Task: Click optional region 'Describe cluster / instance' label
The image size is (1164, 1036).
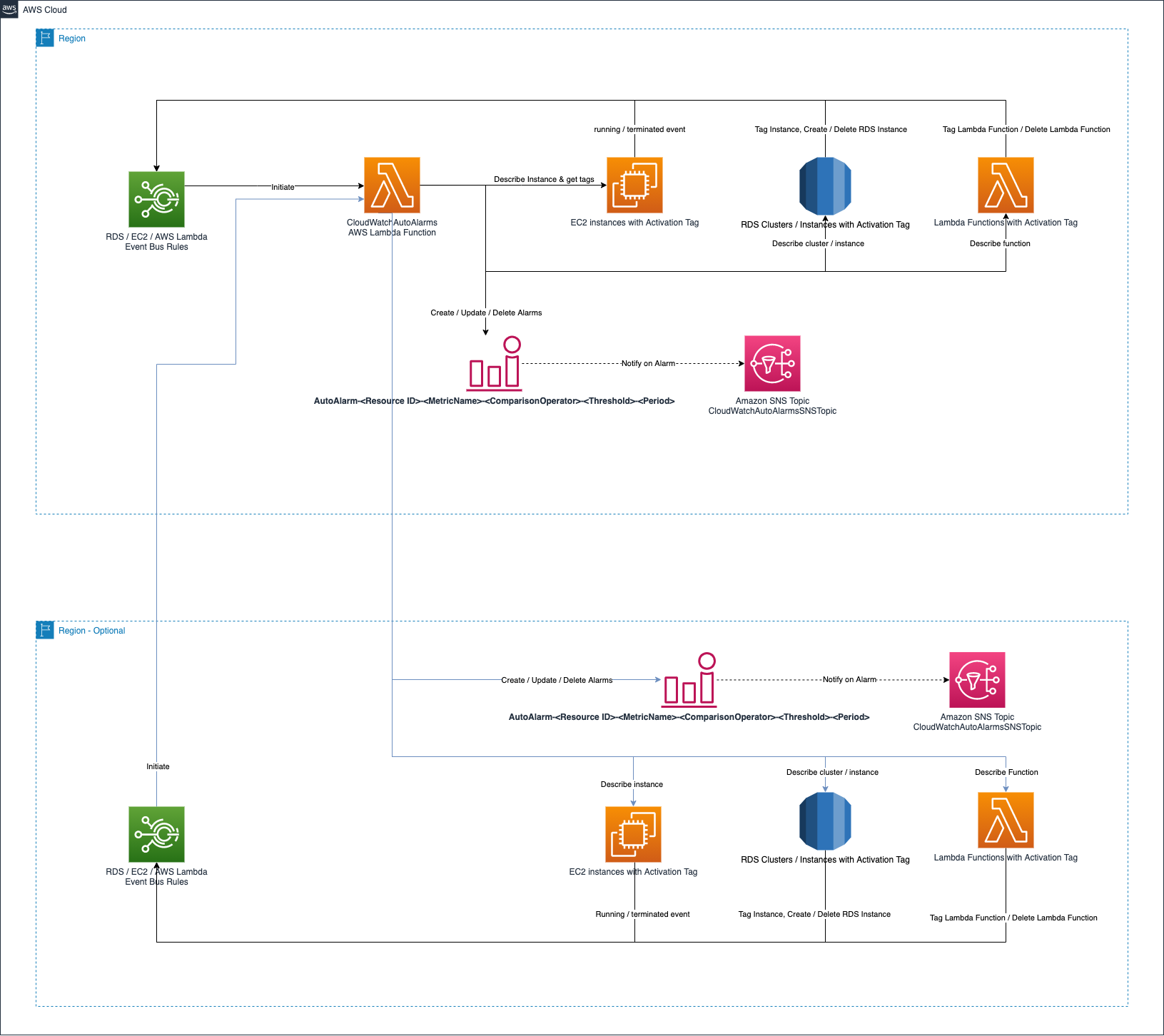Action: click(x=832, y=772)
